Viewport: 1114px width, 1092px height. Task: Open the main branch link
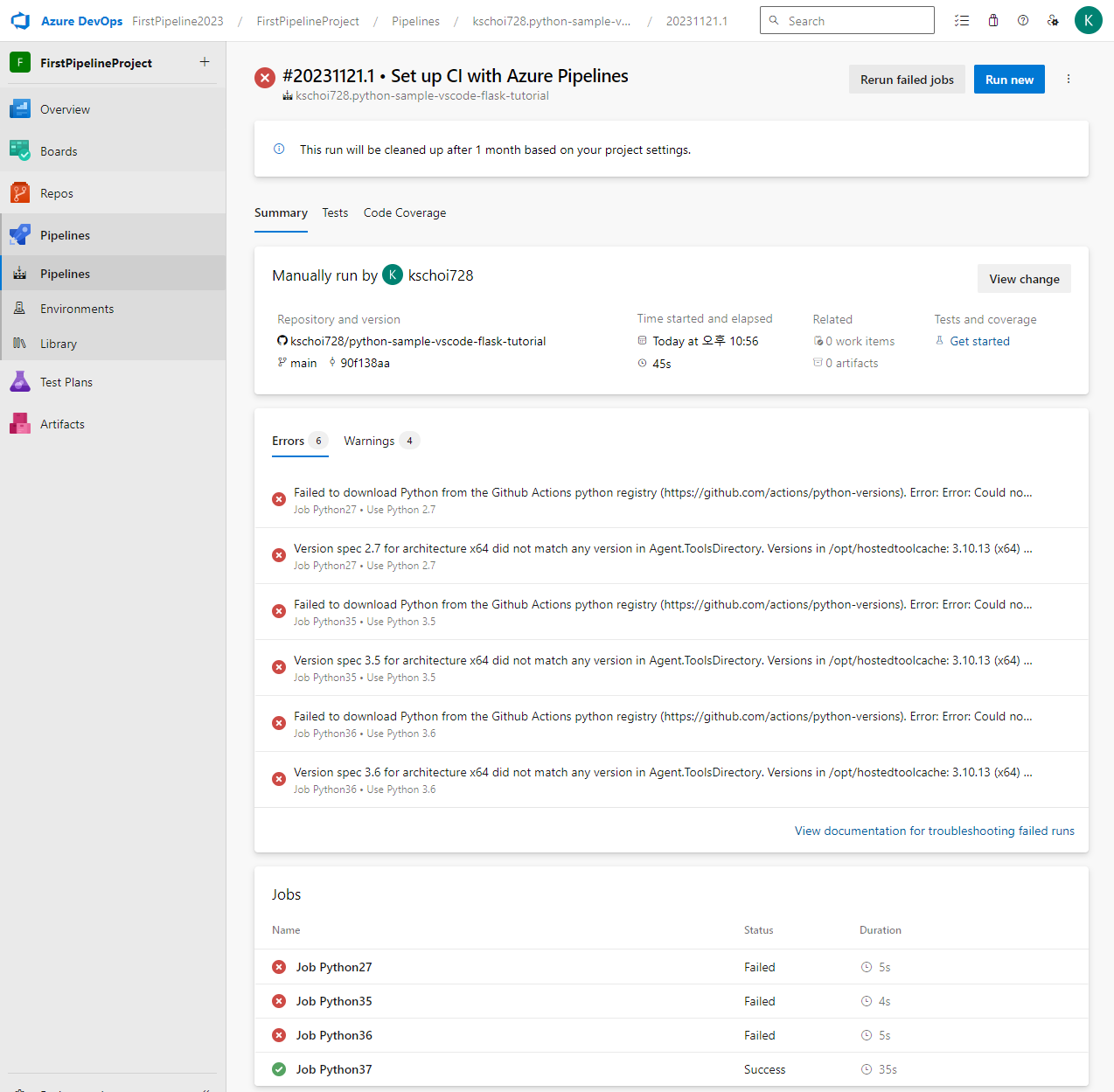(303, 363)
